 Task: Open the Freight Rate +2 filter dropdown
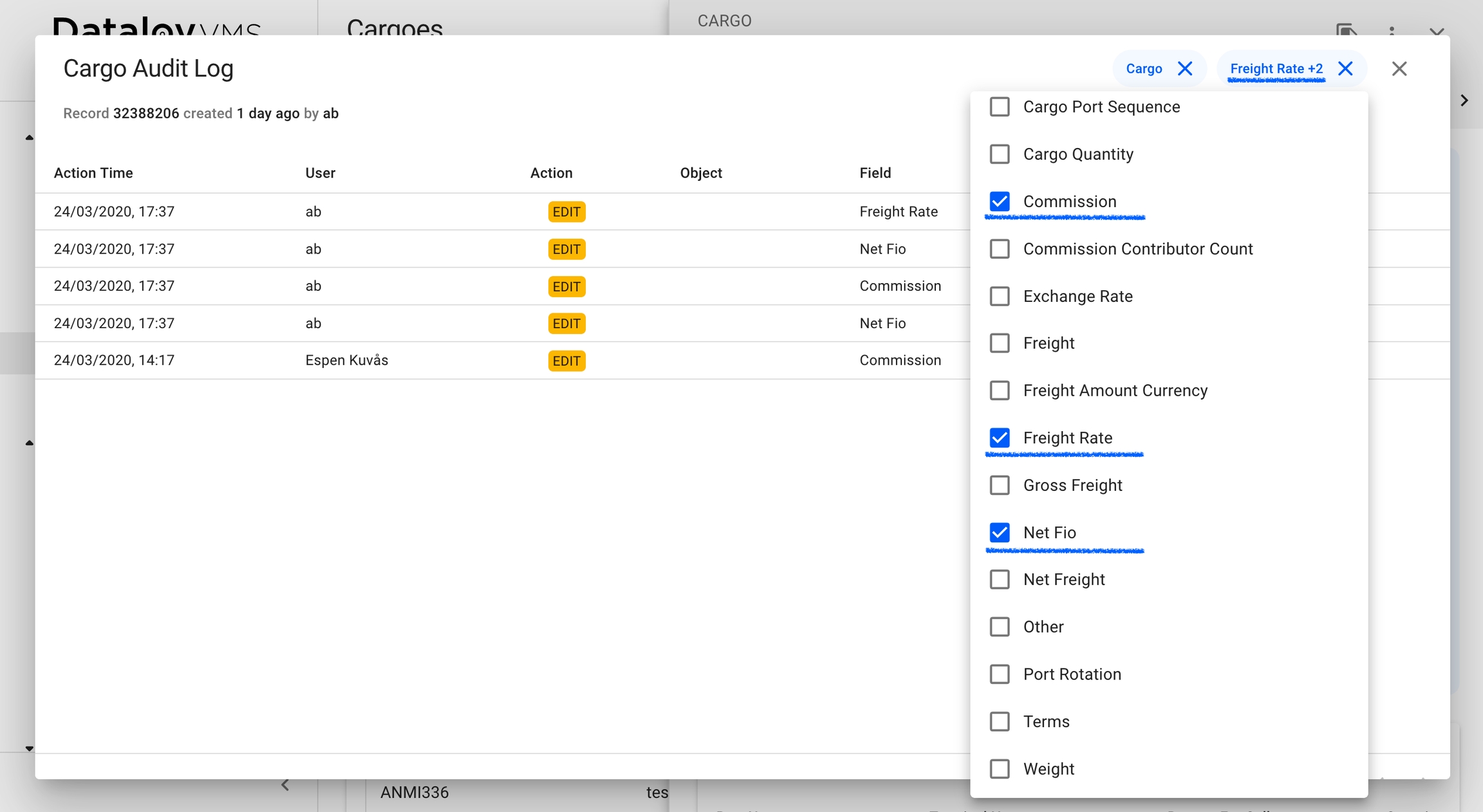(1276, 69)
